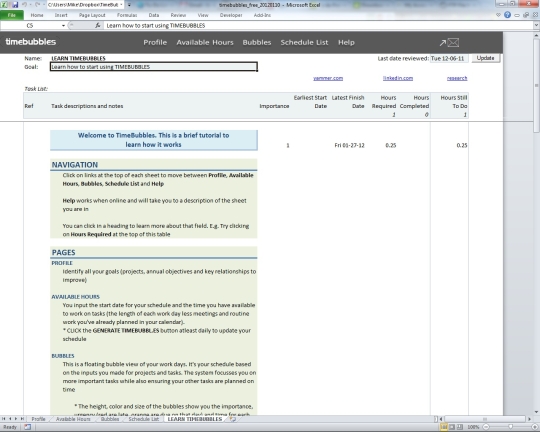
Task: Switch to Normal view in status bar
Action: coord(444,427)
